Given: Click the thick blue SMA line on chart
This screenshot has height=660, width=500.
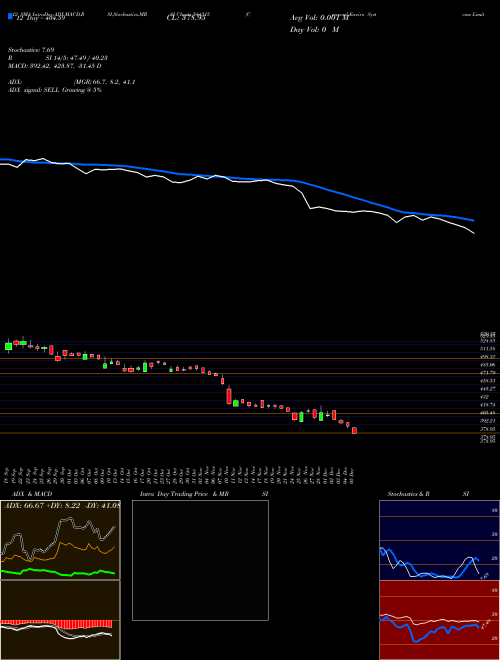Looking at the screenshot, I should click(328, 189).
